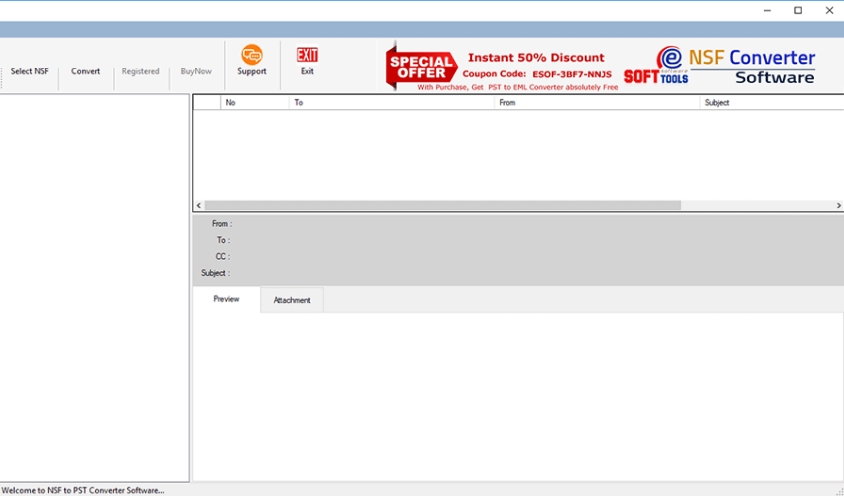Click the 'Subject :' label in message header

click(216, 273)
